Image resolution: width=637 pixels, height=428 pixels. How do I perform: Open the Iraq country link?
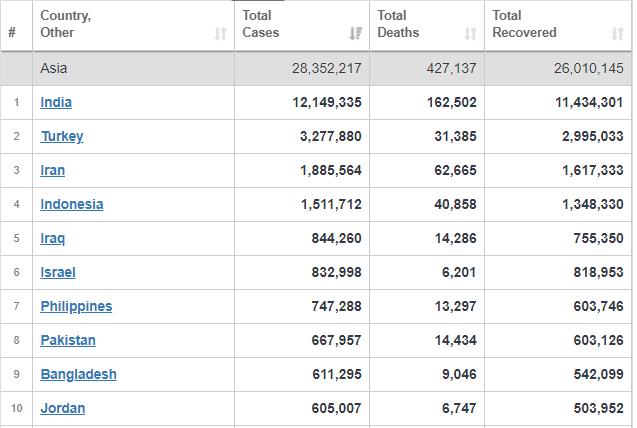coord(52,238)
